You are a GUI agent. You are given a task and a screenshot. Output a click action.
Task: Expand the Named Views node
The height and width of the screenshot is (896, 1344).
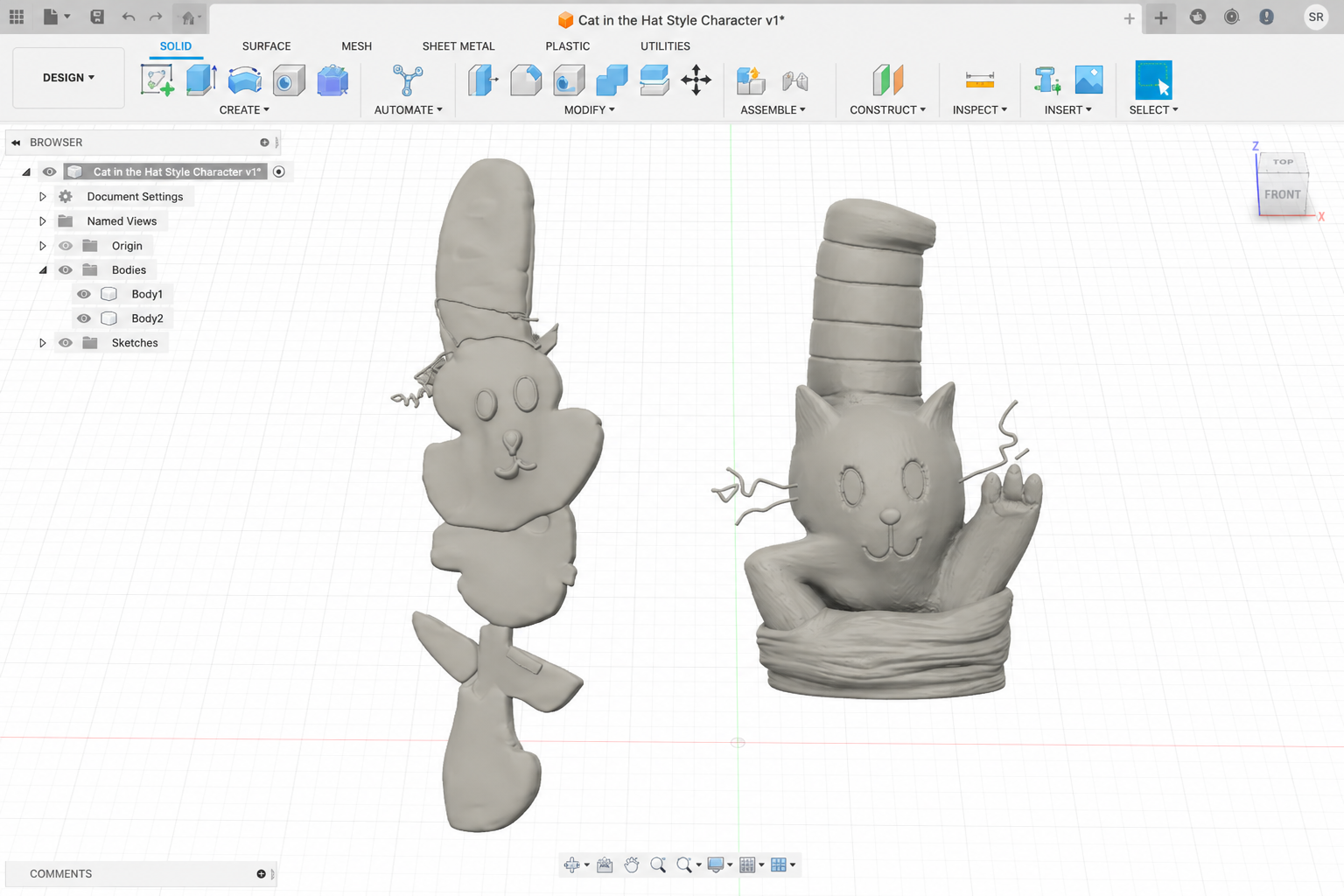[42, 221]
